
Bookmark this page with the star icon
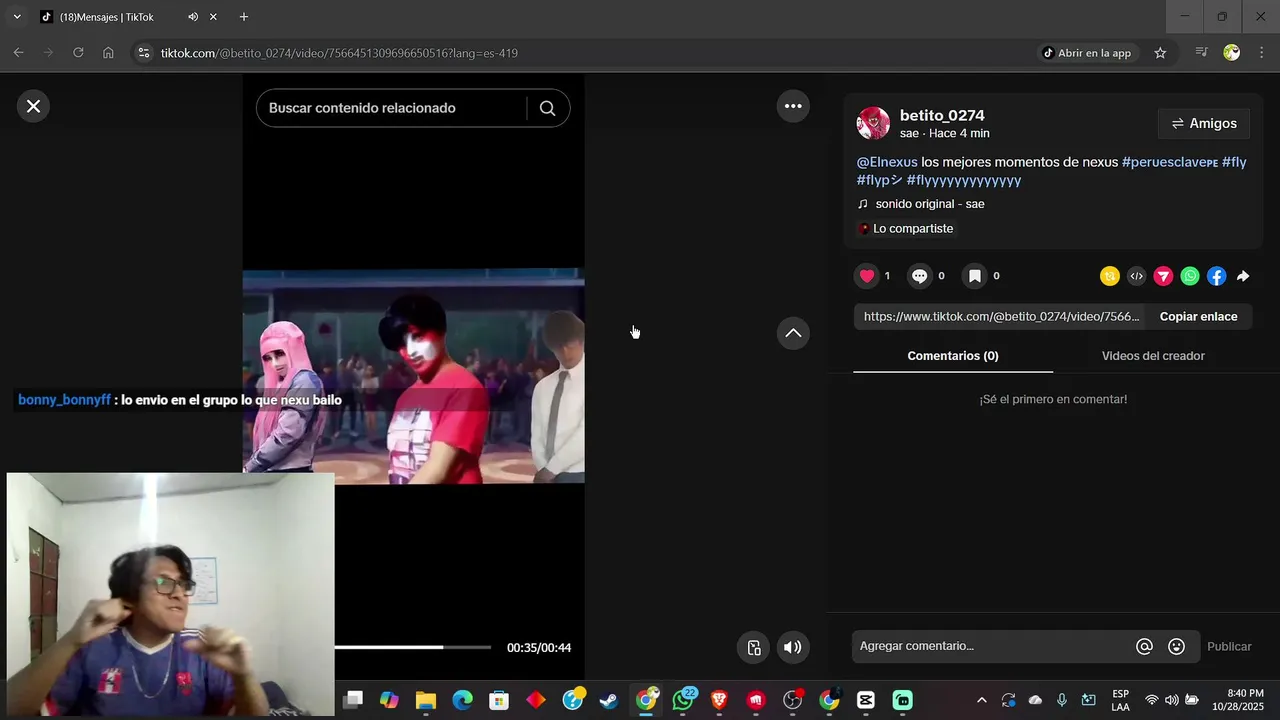click(x=1160, y=53)
